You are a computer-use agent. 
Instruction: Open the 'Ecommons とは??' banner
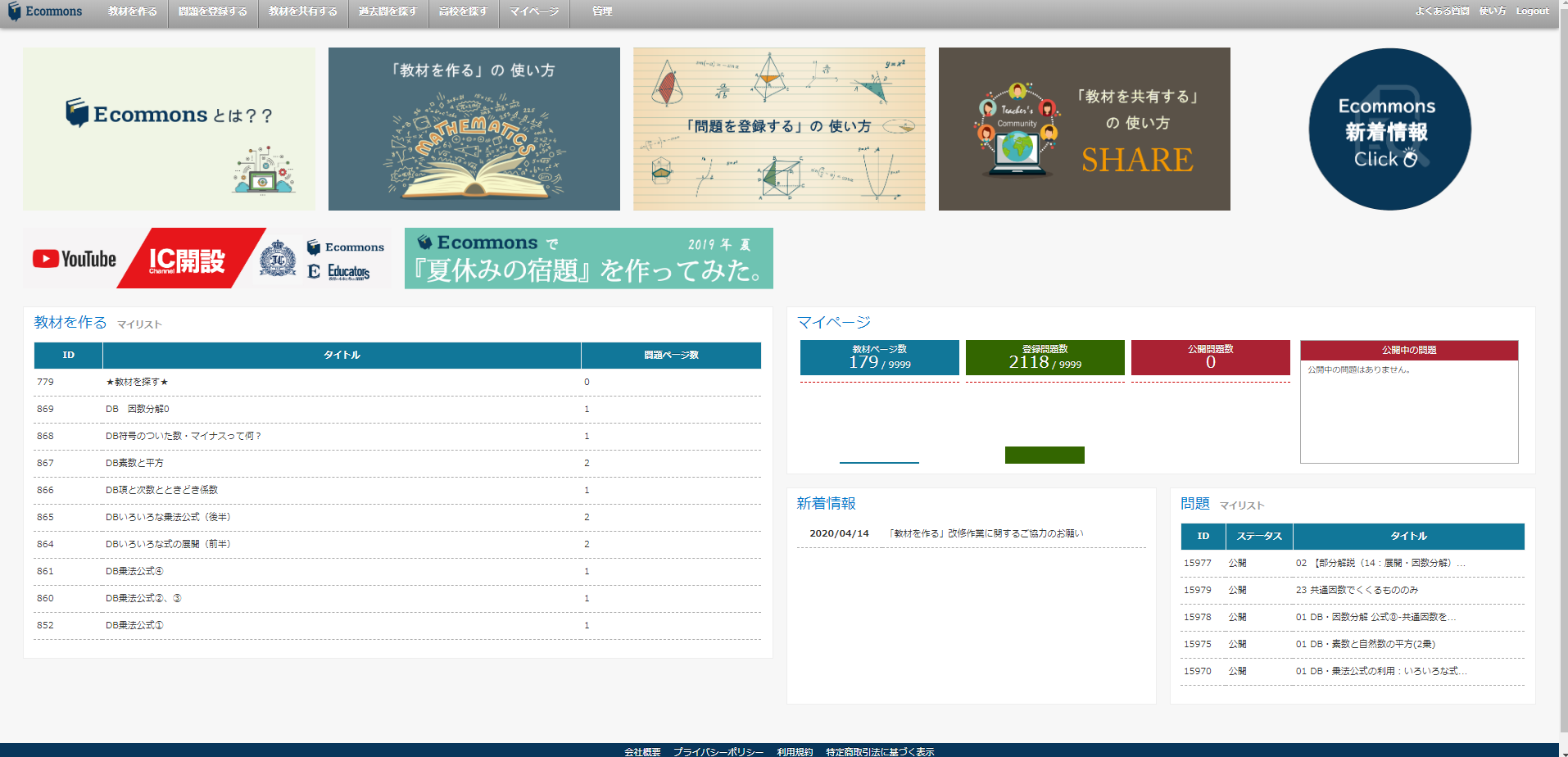[x=169, y=129]
